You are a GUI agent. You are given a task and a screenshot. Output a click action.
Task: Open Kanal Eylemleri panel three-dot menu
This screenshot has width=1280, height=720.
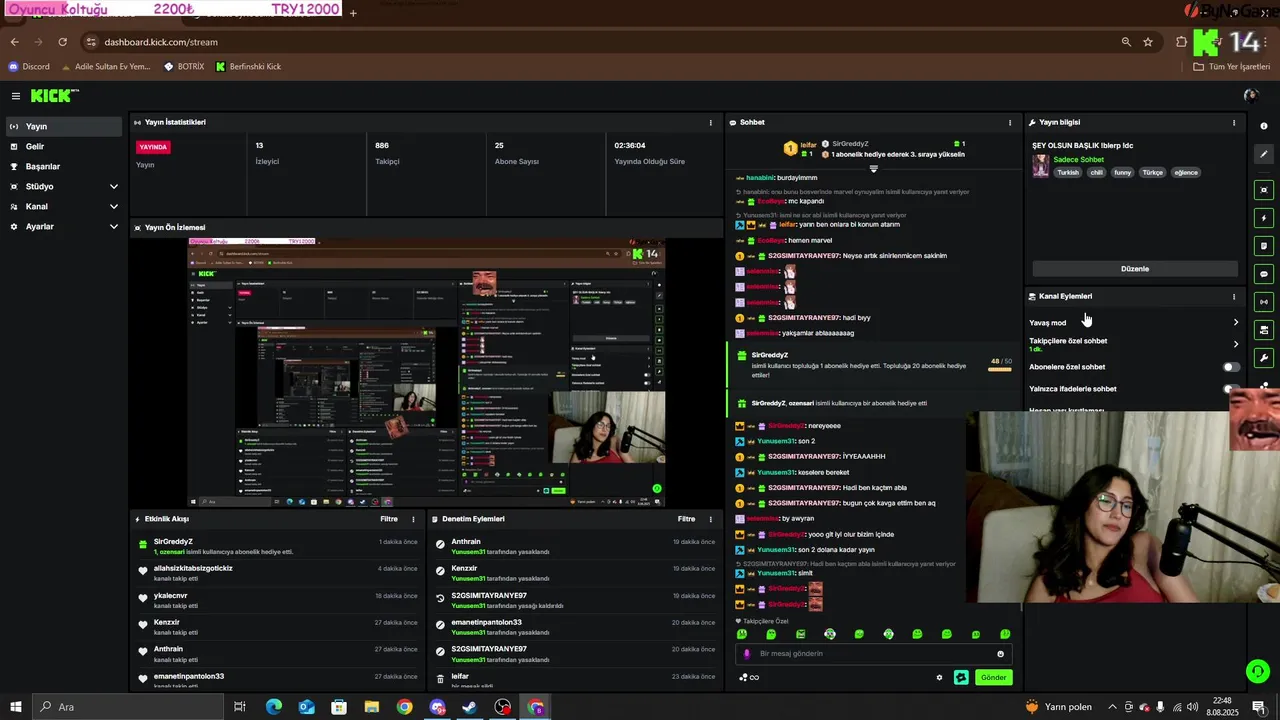(1234, 296)
